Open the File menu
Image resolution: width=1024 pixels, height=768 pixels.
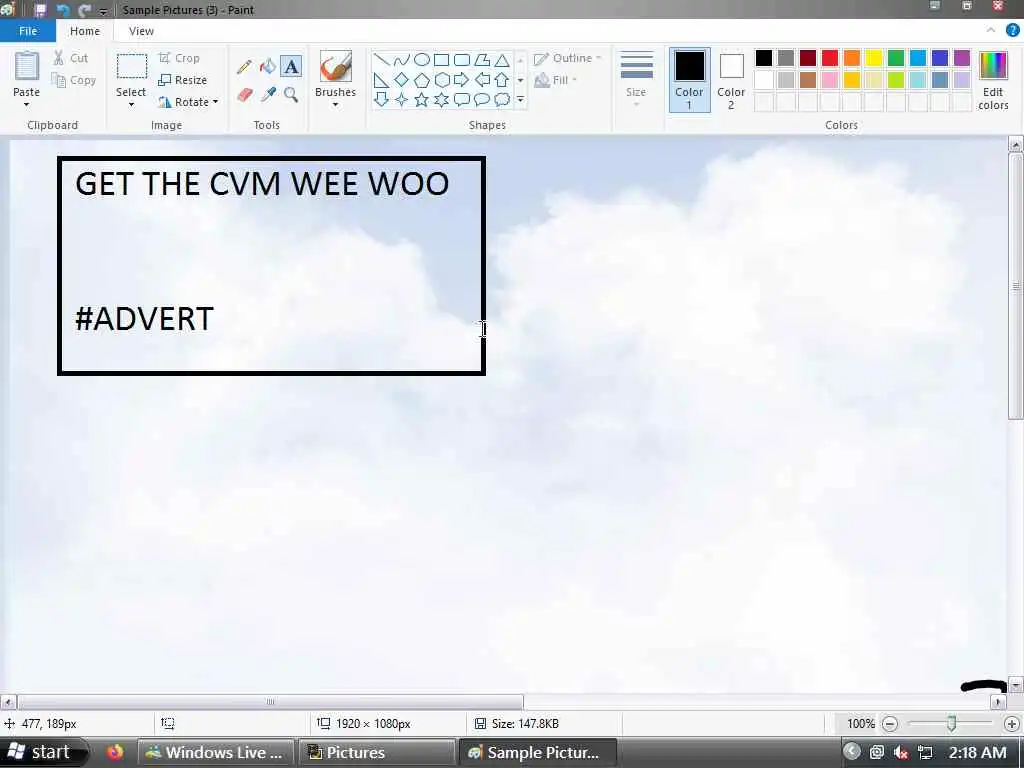coord(28,31)
